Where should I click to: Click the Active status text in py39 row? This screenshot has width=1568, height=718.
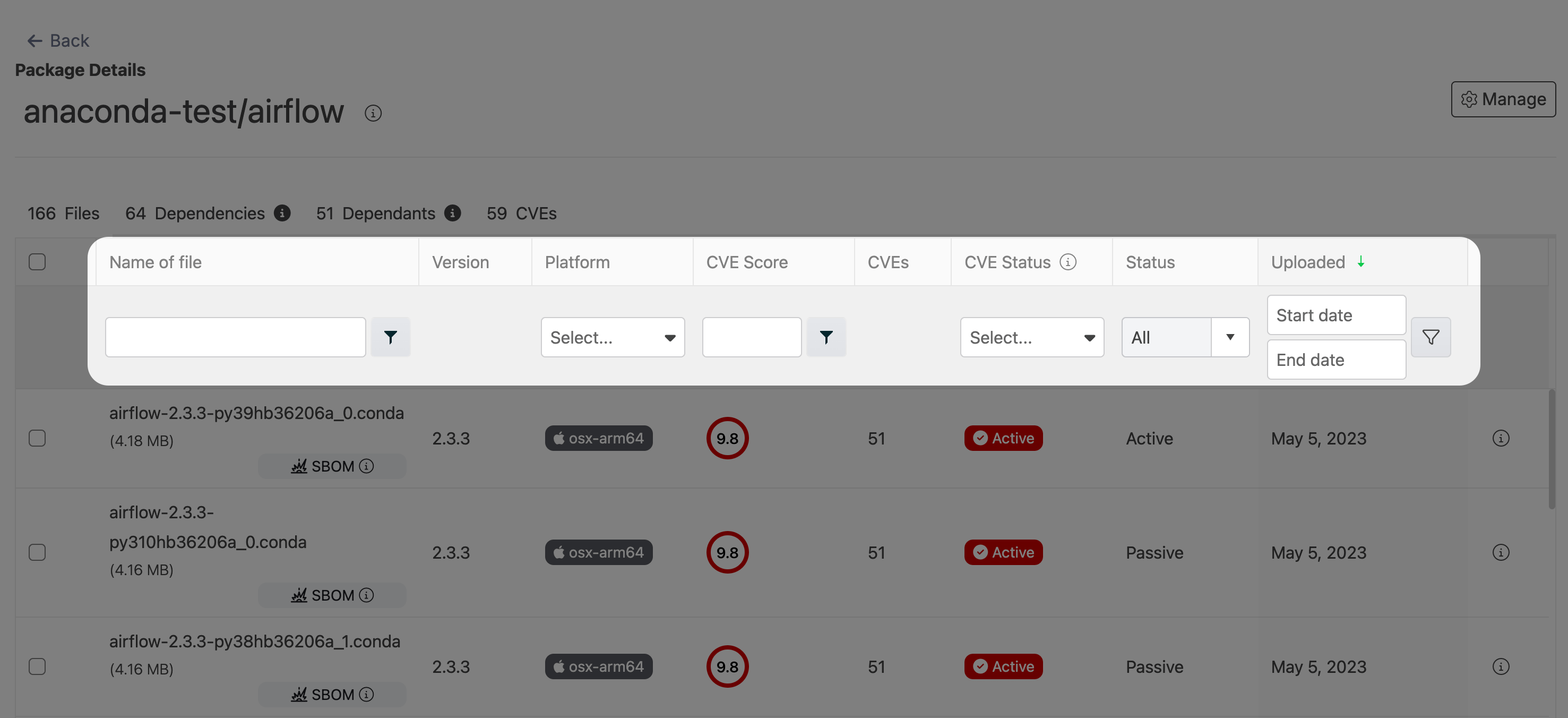point(1149,438)
